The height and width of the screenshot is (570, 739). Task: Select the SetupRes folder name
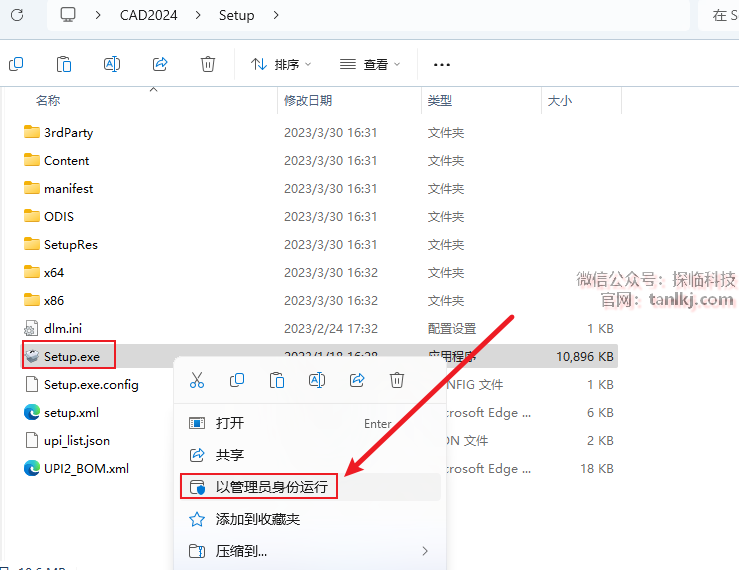click(x=71, y=245)
